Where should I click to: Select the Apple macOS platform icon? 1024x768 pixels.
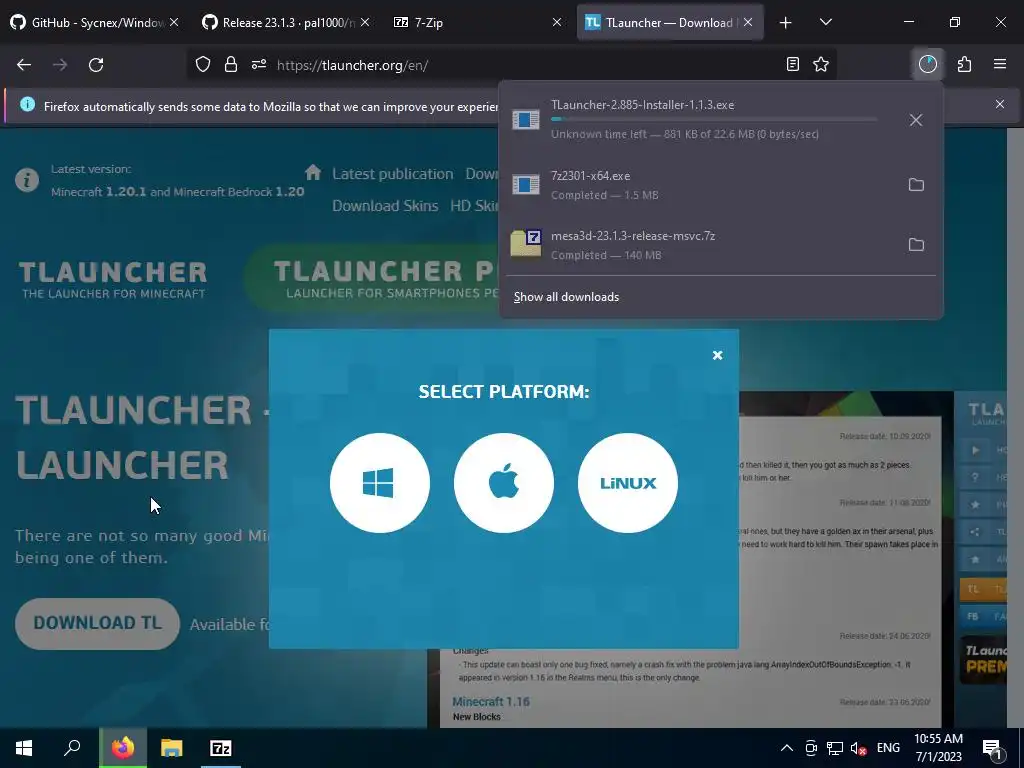click(504, 483)
